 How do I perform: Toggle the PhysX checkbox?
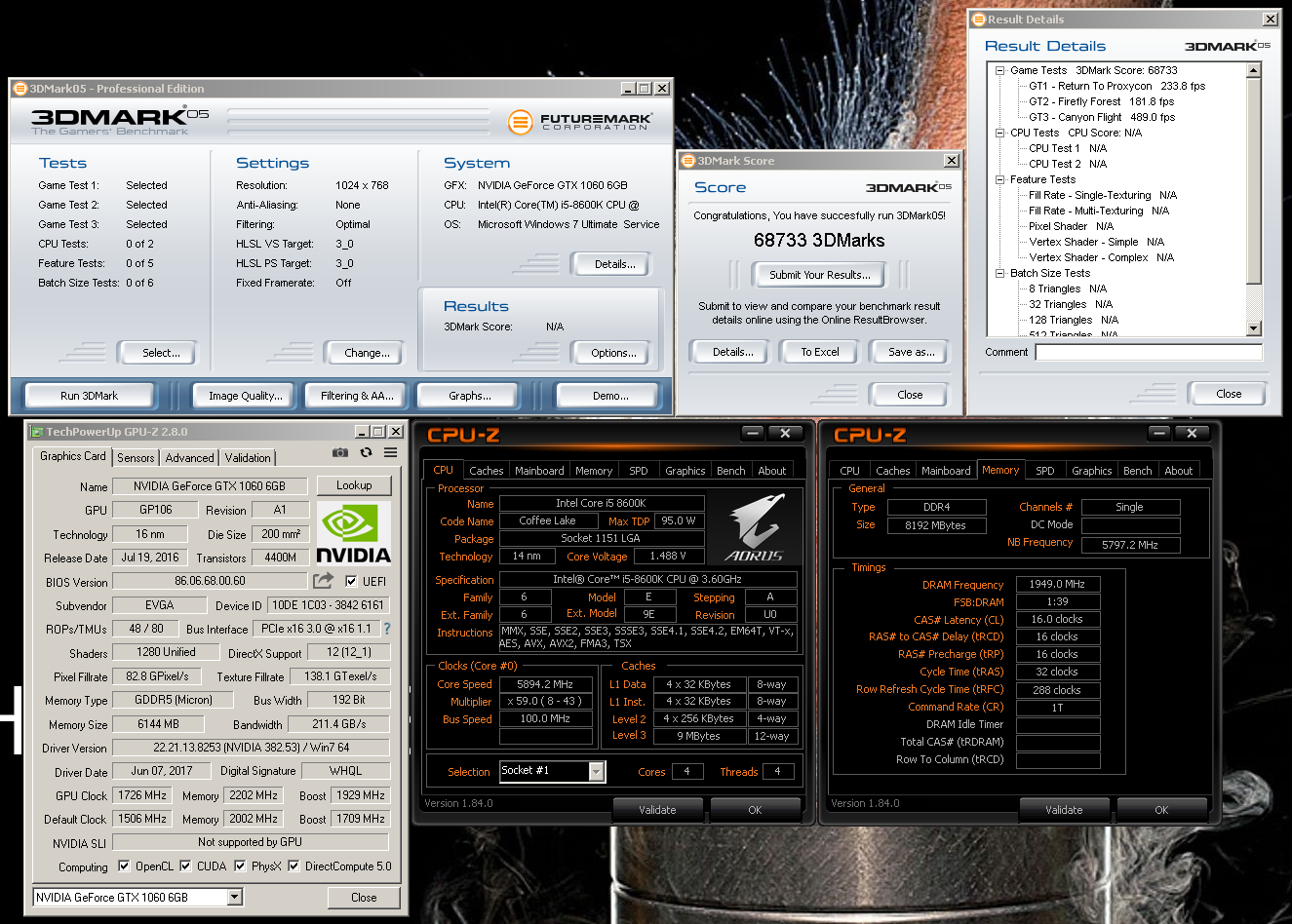click(x=240, y=866)
